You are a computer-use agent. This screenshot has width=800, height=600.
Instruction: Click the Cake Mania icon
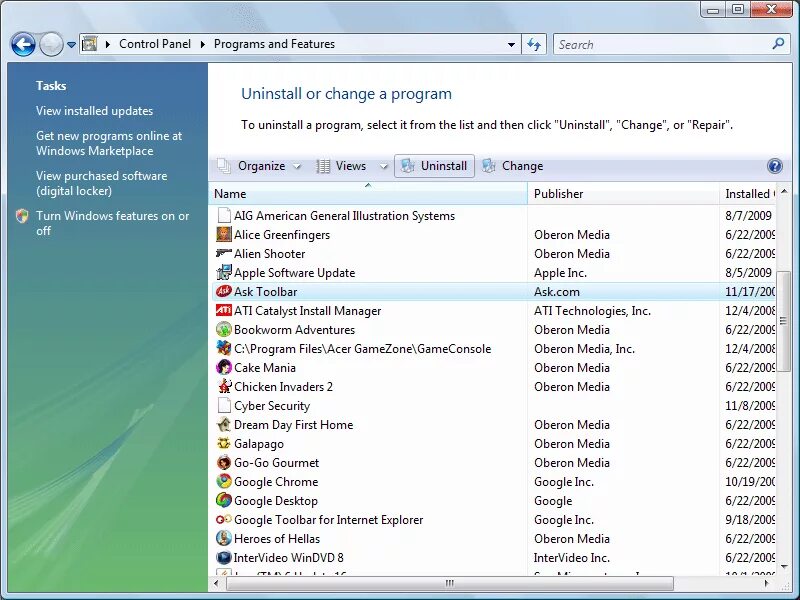click(223, 367)
